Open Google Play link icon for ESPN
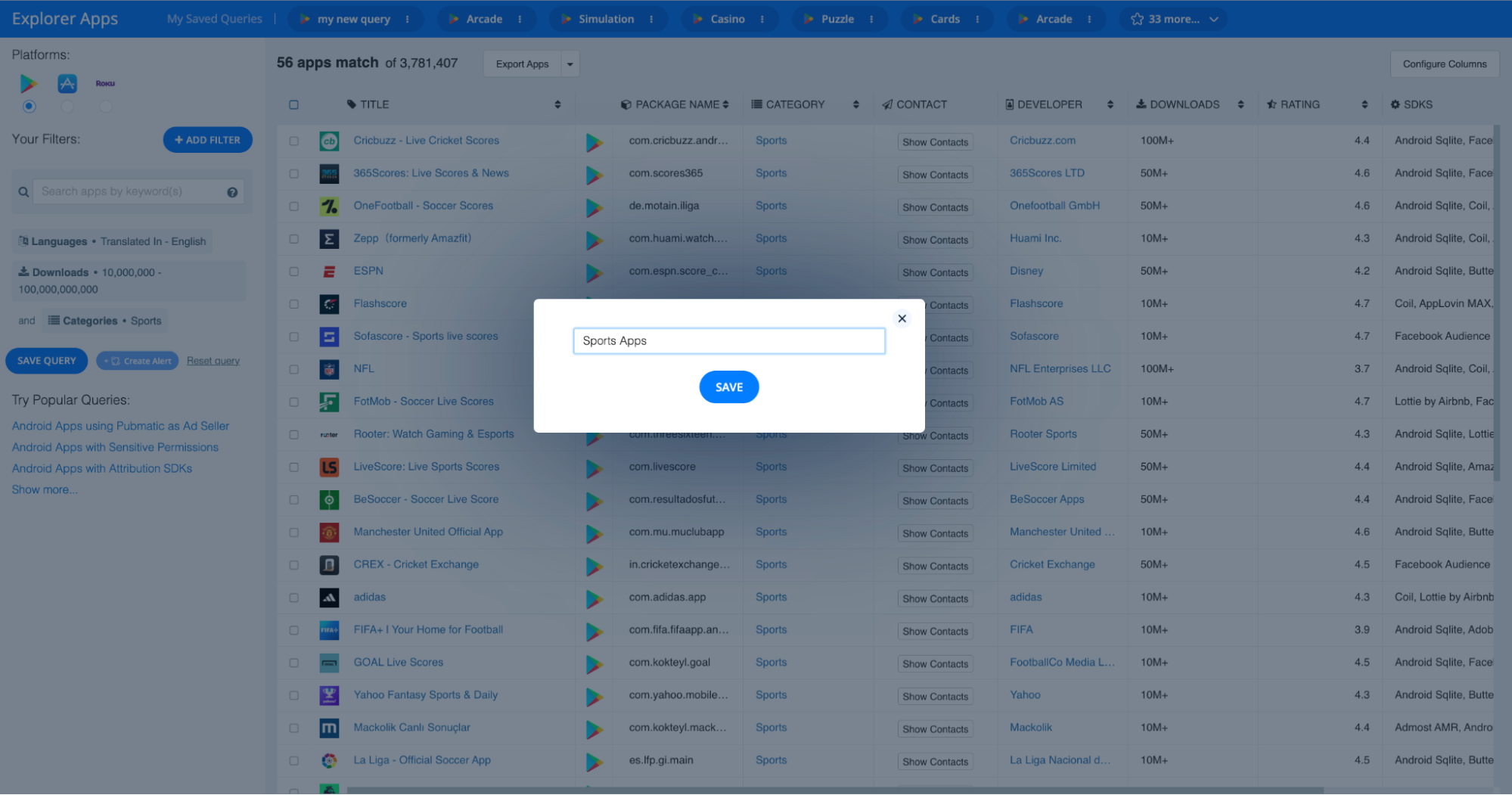Screen dimensions: 1512x795 [x=595, y=272]
